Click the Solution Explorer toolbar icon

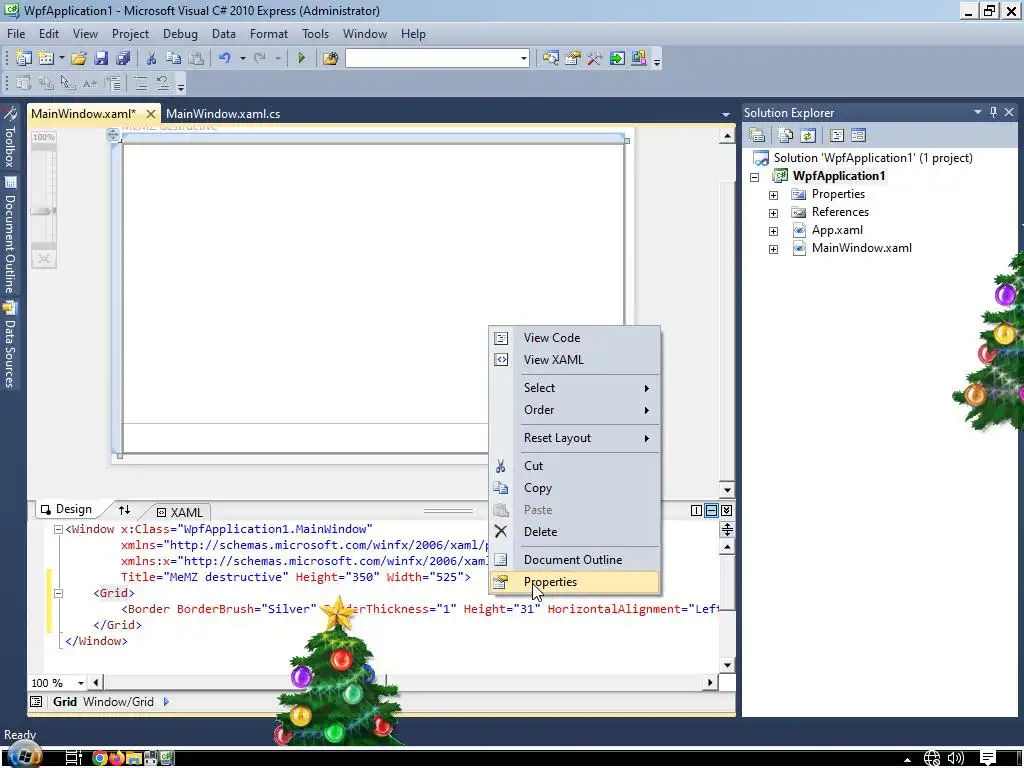coord(551,59)
